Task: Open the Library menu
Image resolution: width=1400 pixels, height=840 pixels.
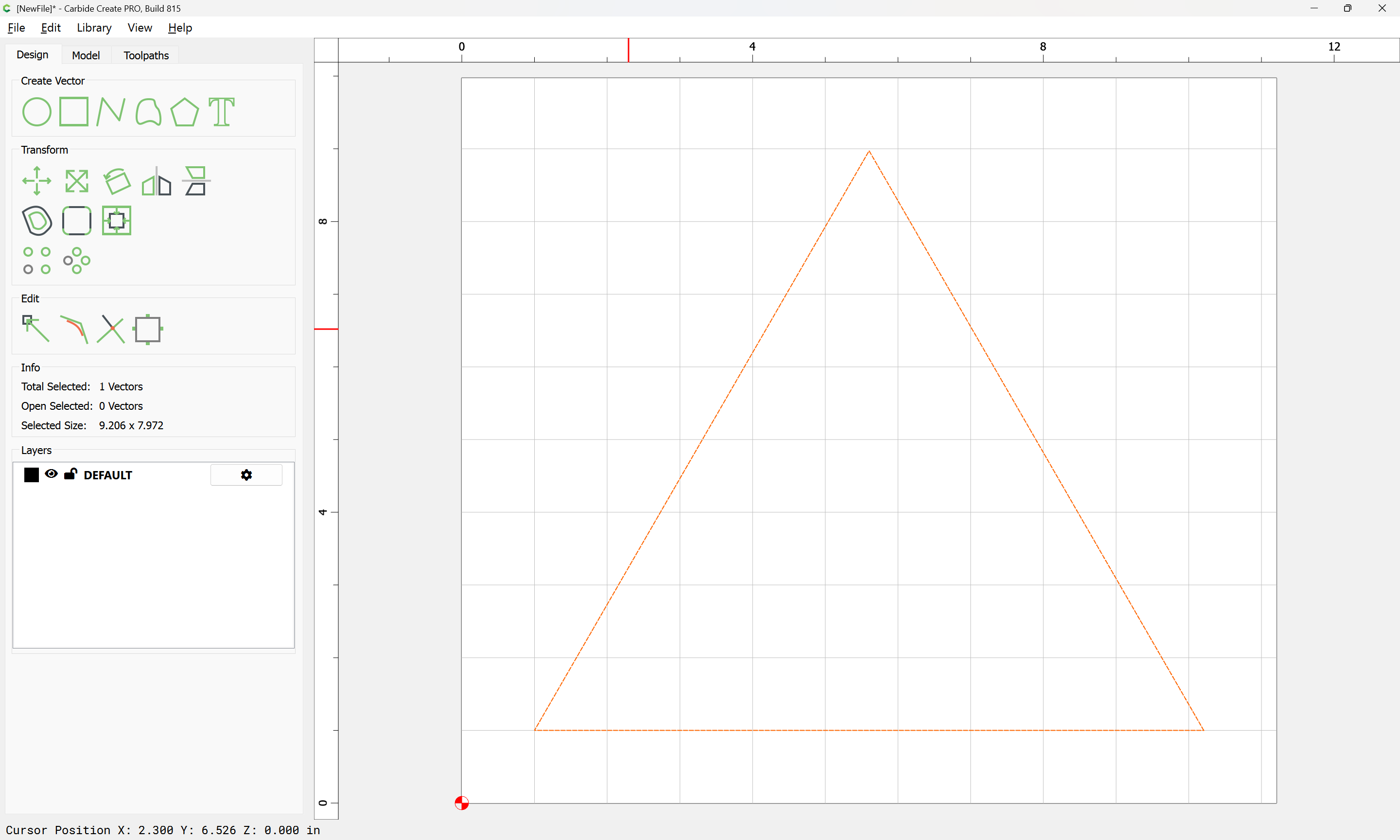Action: 94,27
